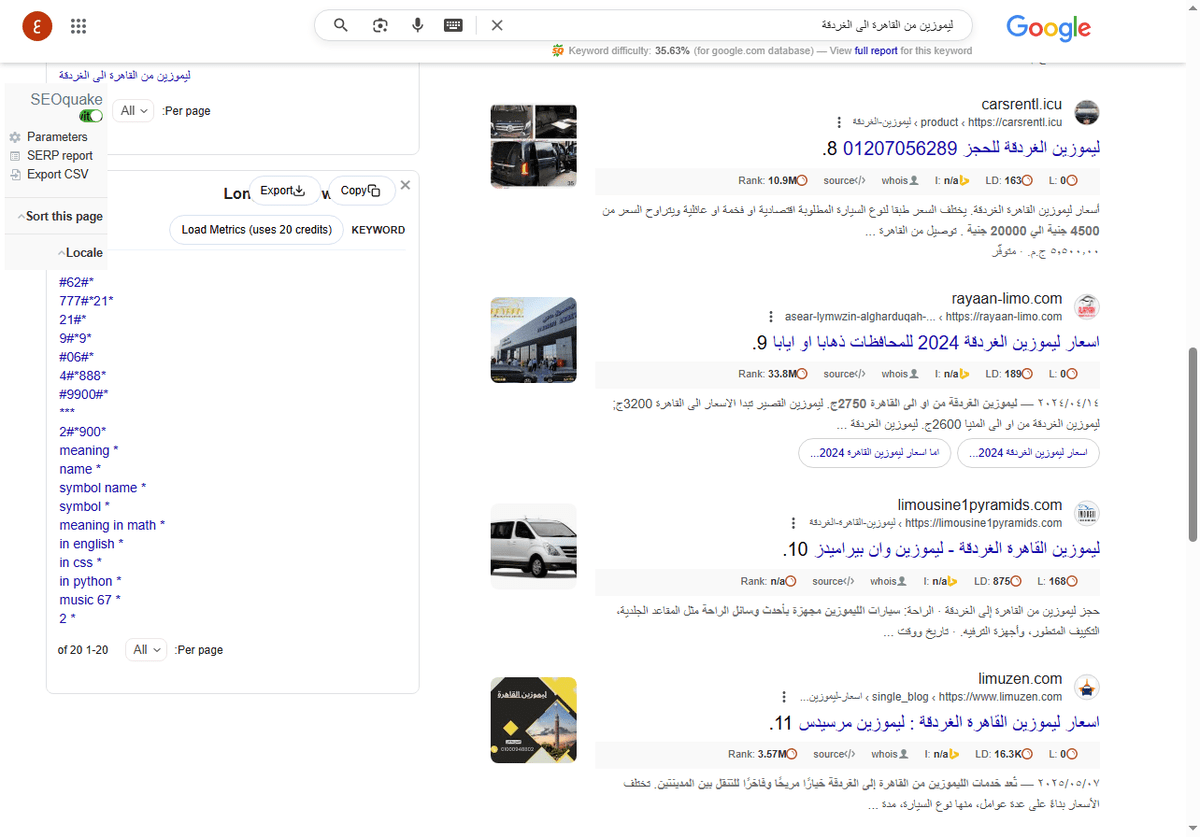
Task: View page source via the source</> icon for carsrentl.icu
Action: pos(843,179)
